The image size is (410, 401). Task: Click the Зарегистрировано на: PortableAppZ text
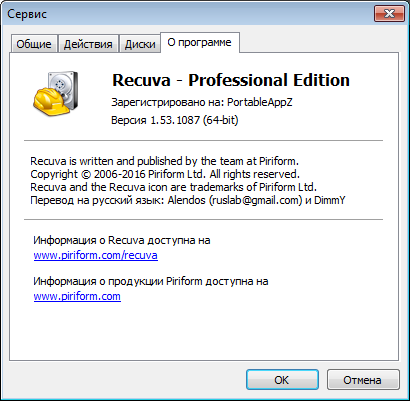point(202,102)
